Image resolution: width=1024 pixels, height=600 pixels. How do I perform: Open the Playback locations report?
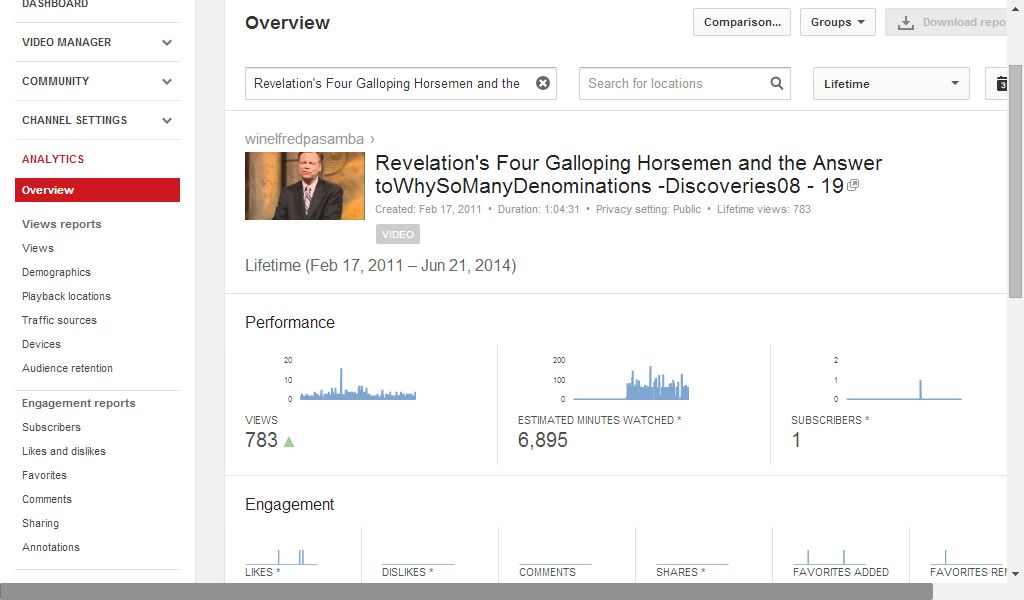click(67, 296)
